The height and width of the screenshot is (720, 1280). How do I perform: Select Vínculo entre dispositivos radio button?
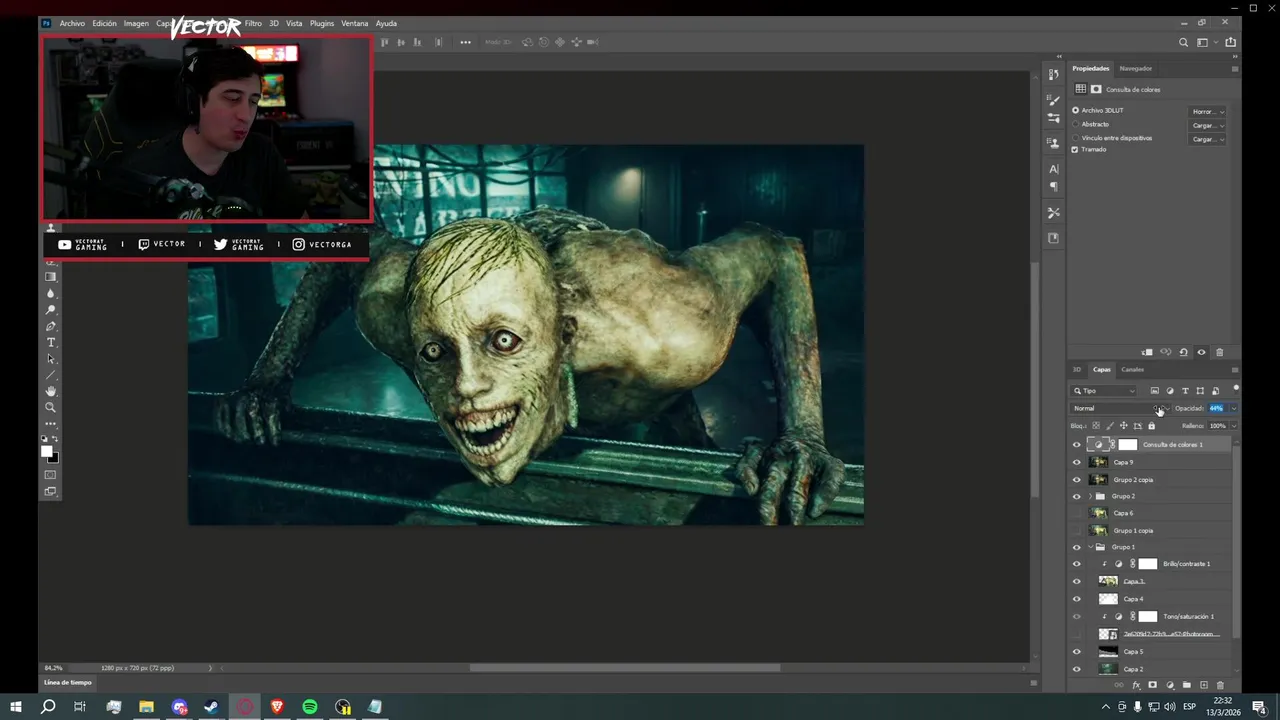[x=1076, y=138]
